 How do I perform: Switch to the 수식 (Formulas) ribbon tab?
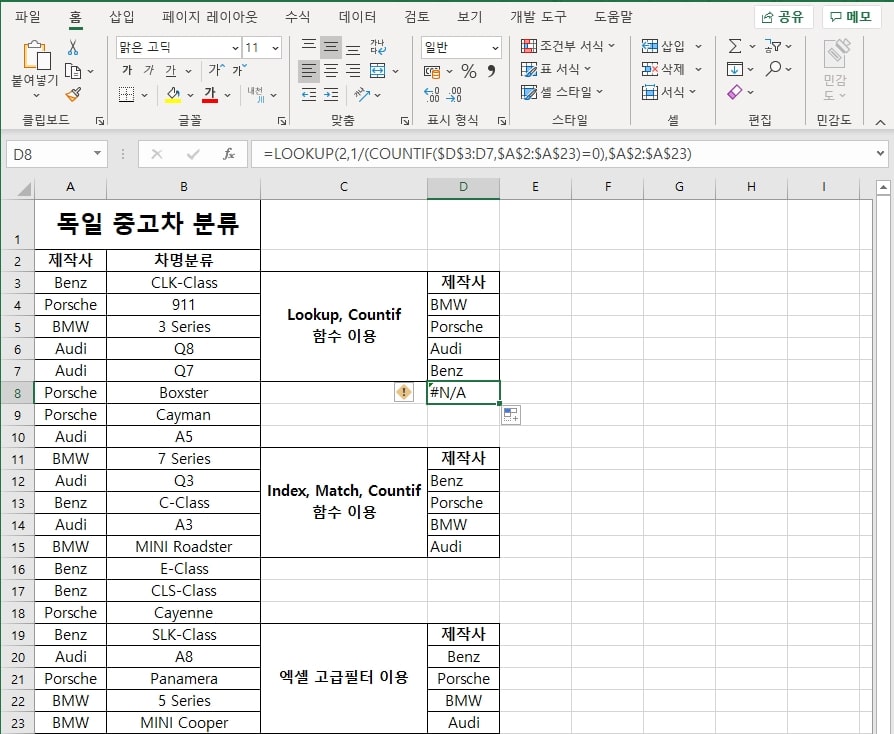pos(298,17)
